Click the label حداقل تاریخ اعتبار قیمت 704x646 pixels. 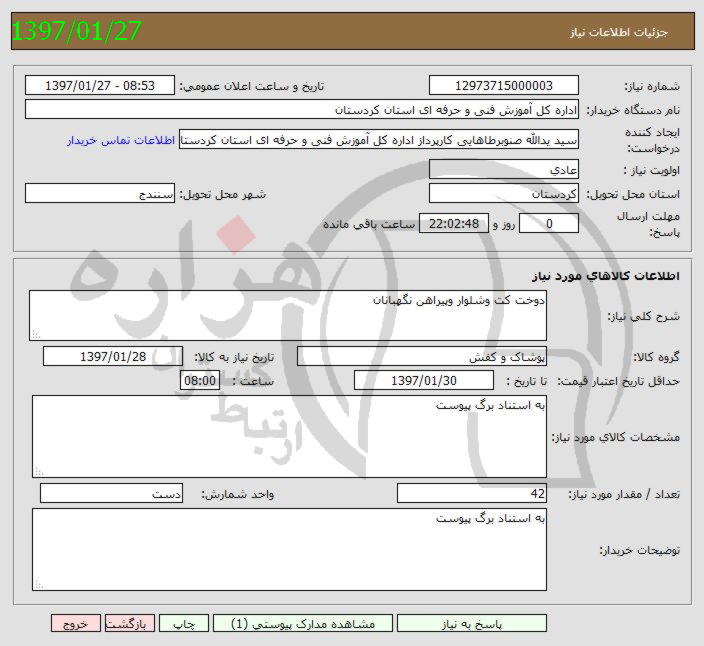point(619,381)
